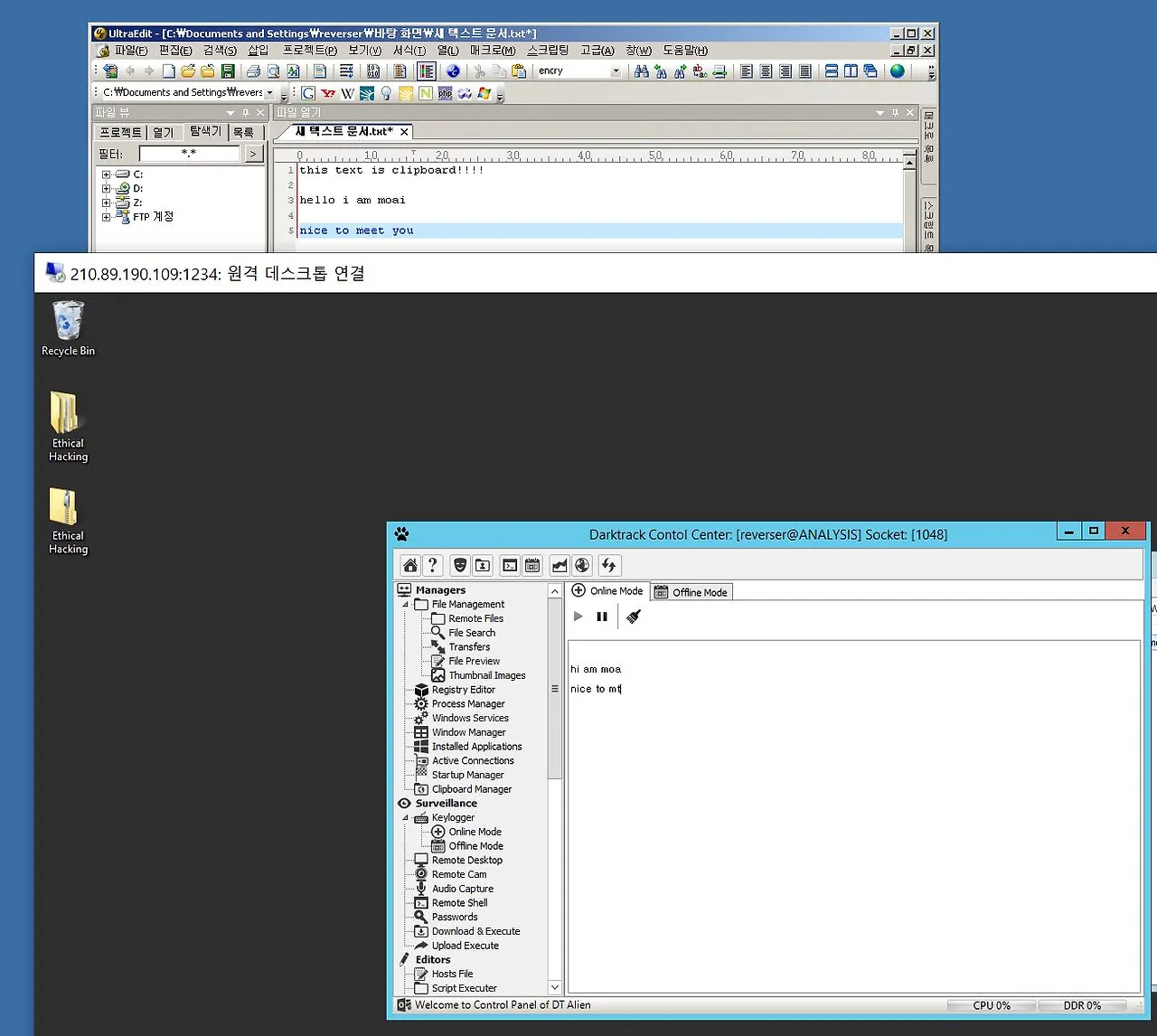Pause the online keylogger capture

tap(602, 617)
